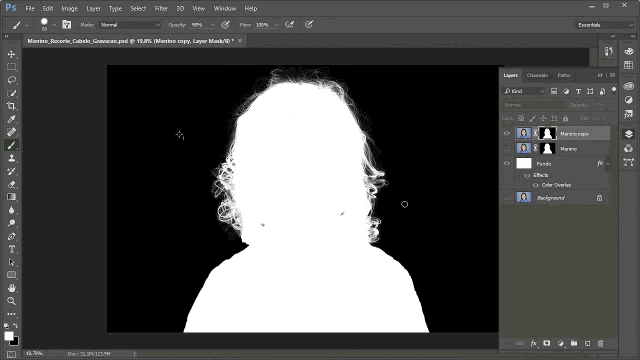Select the Rectangular Marquee tool
Image resolution: width=640 pixels, height=360 pixels.
(x=11, y=67)
